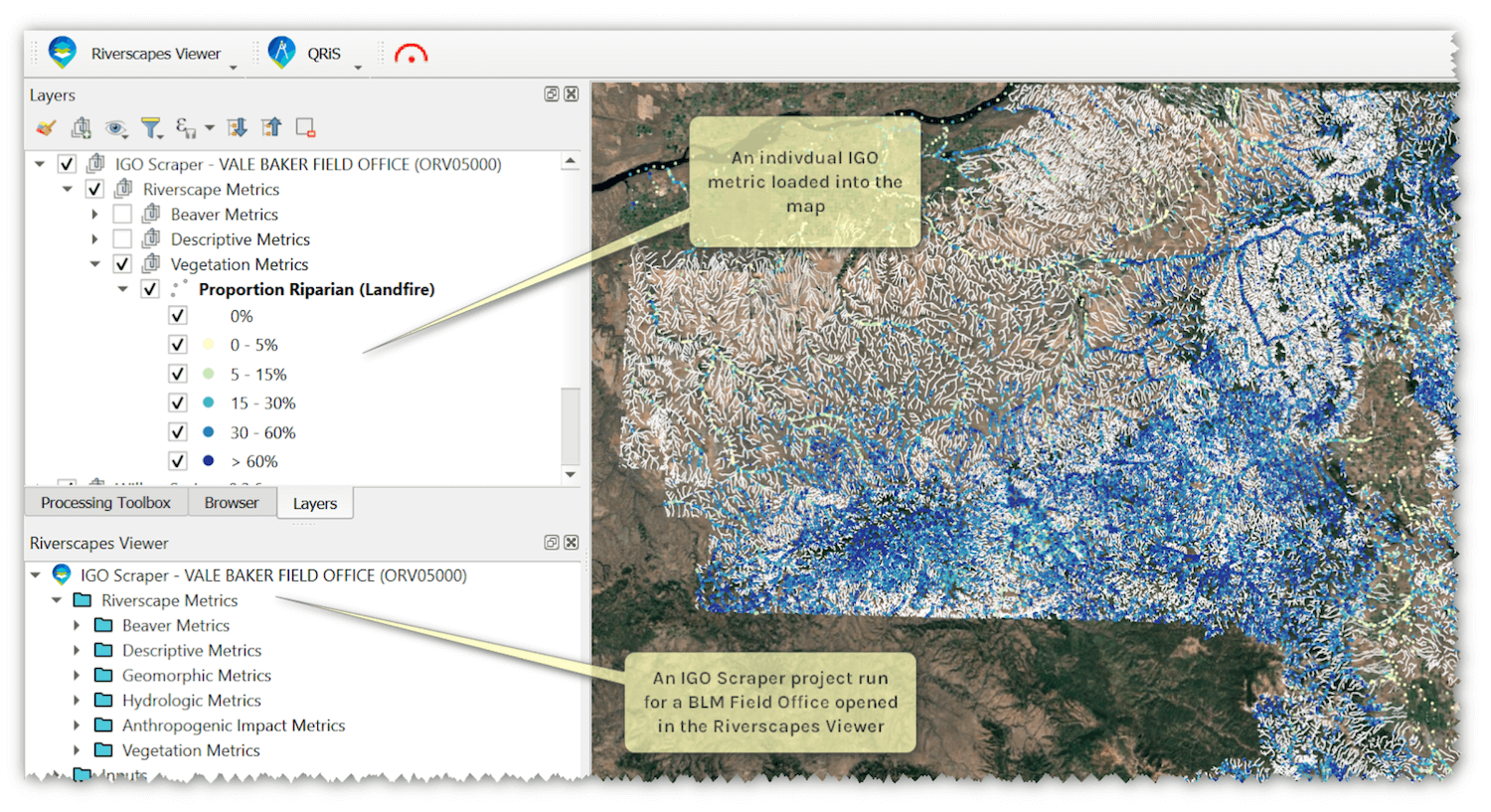Click the satellite map canvas

[1025, 430]
